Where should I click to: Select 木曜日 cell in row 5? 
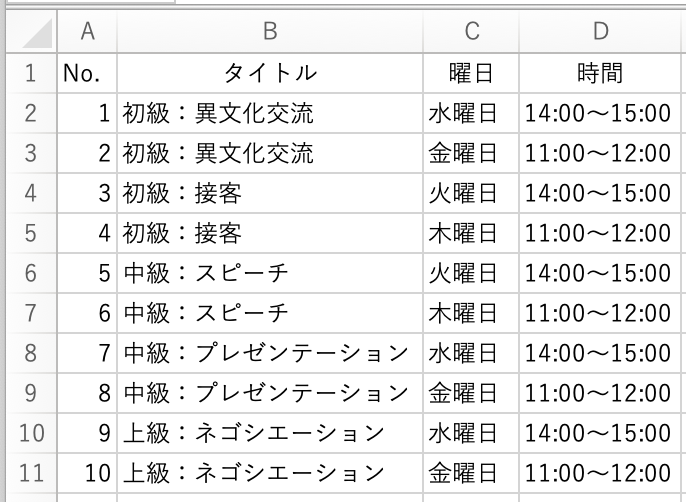[472, 233]
